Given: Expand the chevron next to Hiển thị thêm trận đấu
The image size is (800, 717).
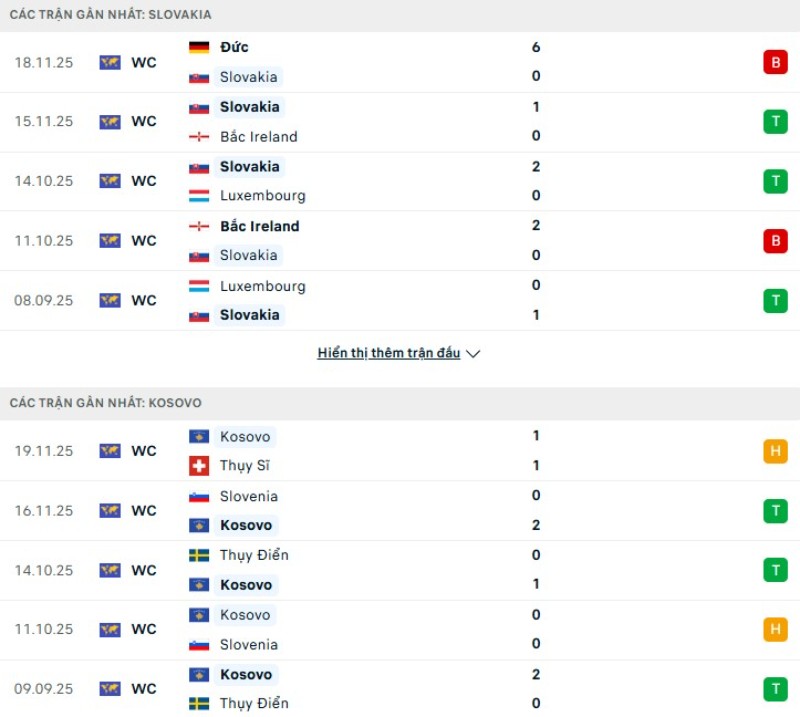Looking at the screenshot, I should pyautogui.click(x=474, y=354).
